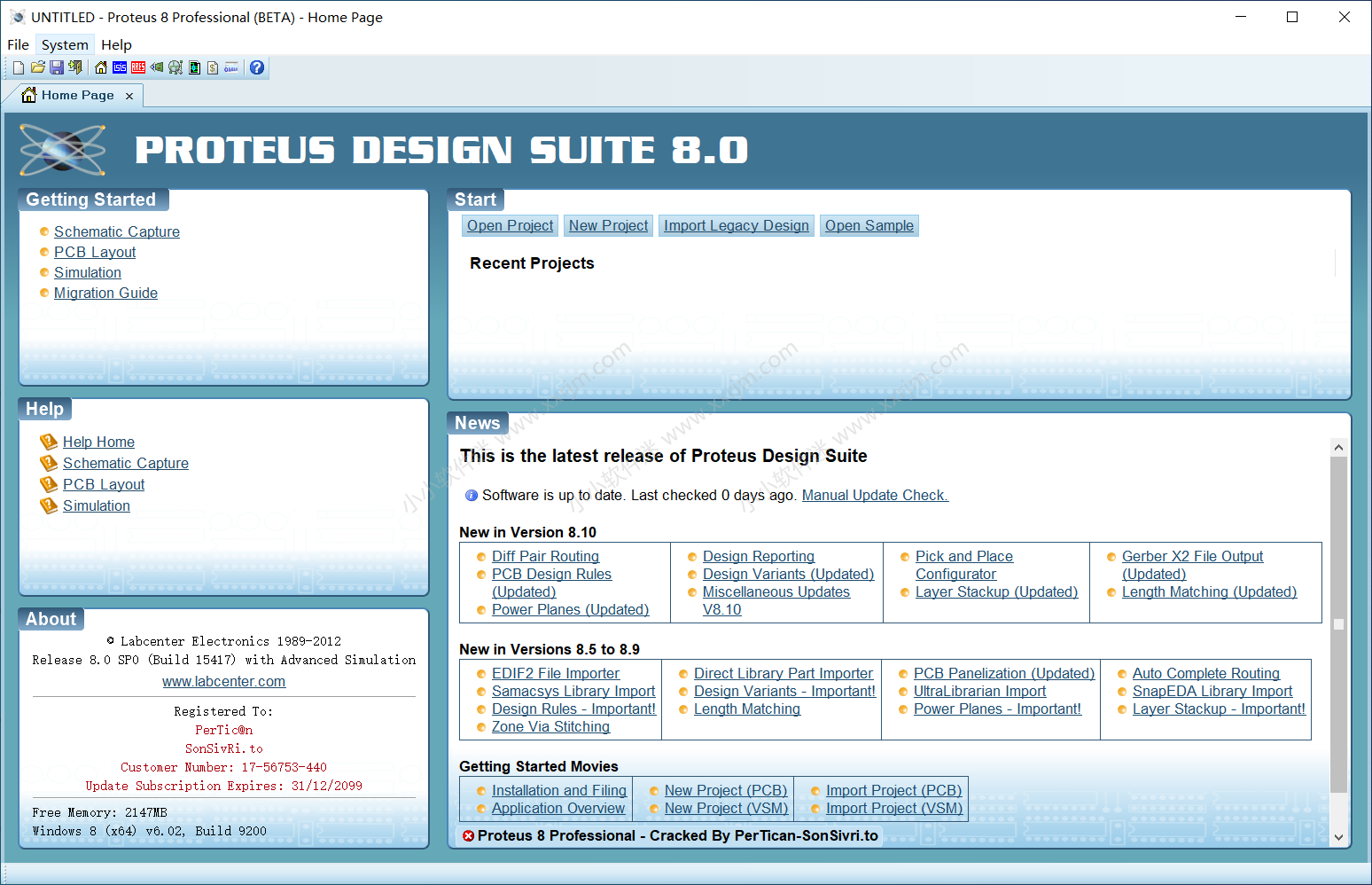
Task: Open the Help menu in menu bar
Action: 116,44
